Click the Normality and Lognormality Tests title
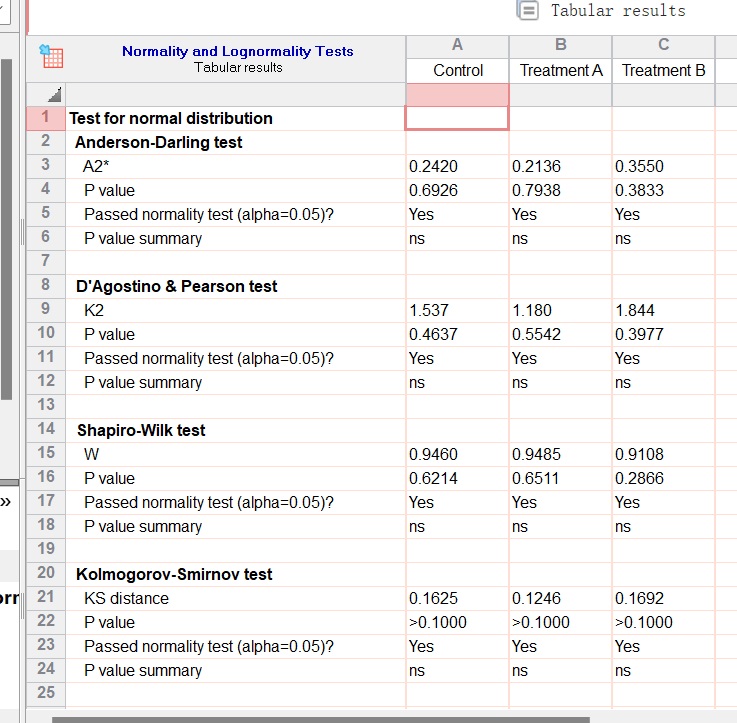 click(x=237, y=51)
